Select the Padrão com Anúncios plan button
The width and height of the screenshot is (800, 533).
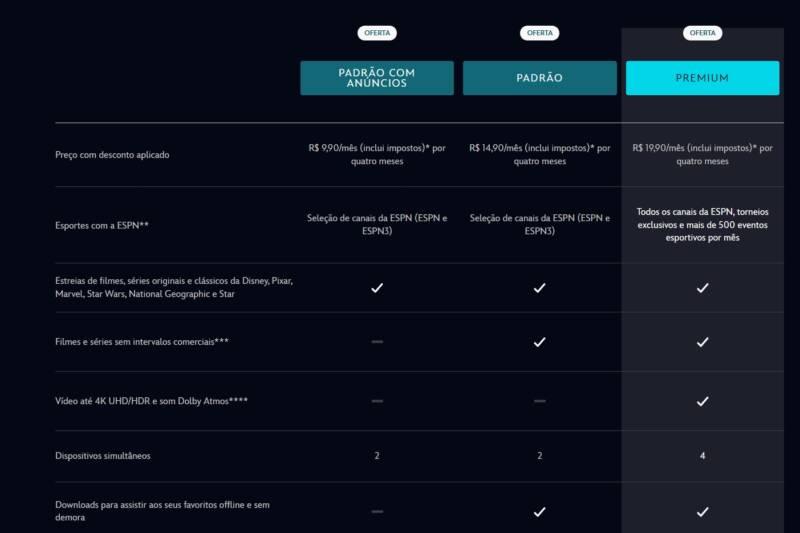click(377, 78)
